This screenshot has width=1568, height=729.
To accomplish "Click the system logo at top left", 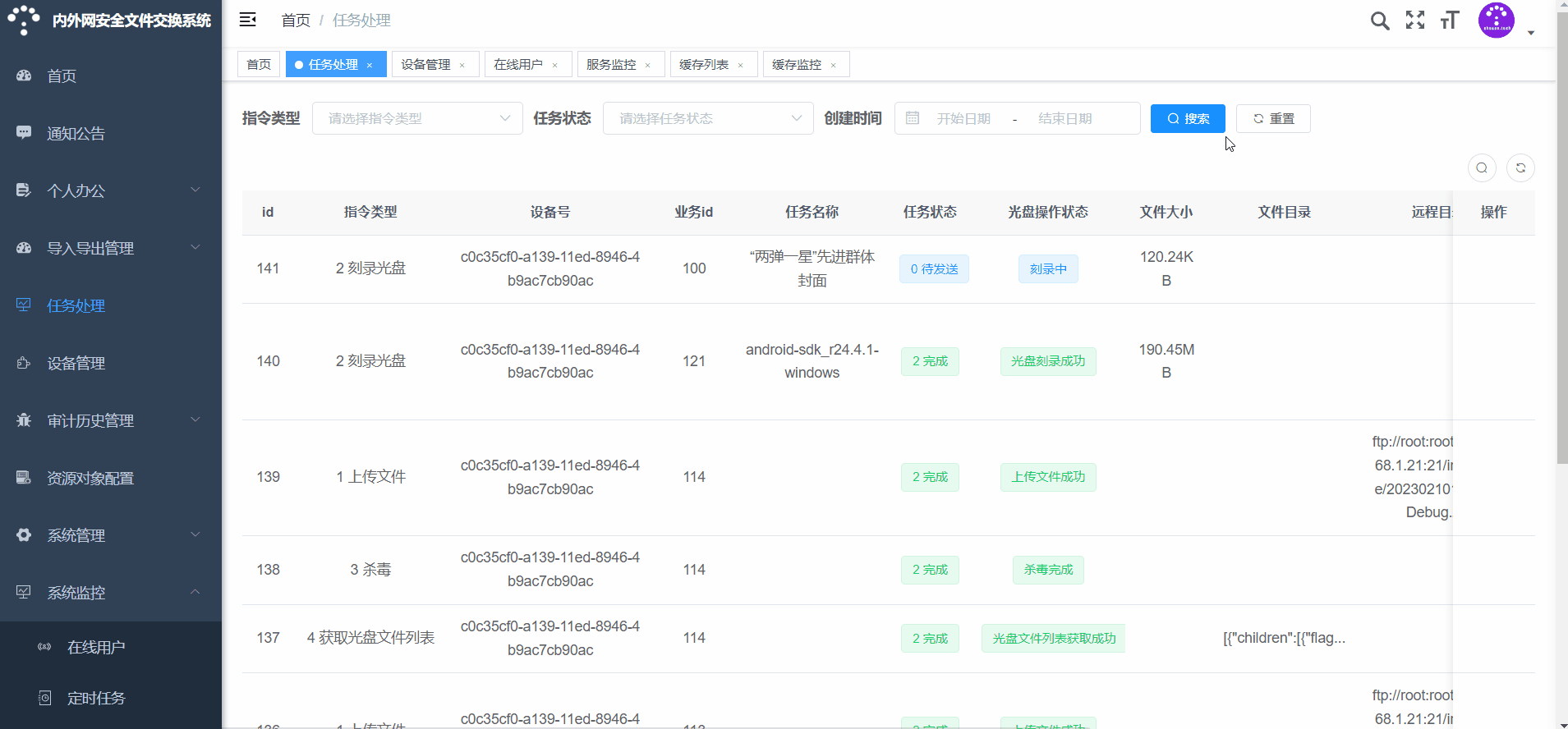I will coord(24,20).
